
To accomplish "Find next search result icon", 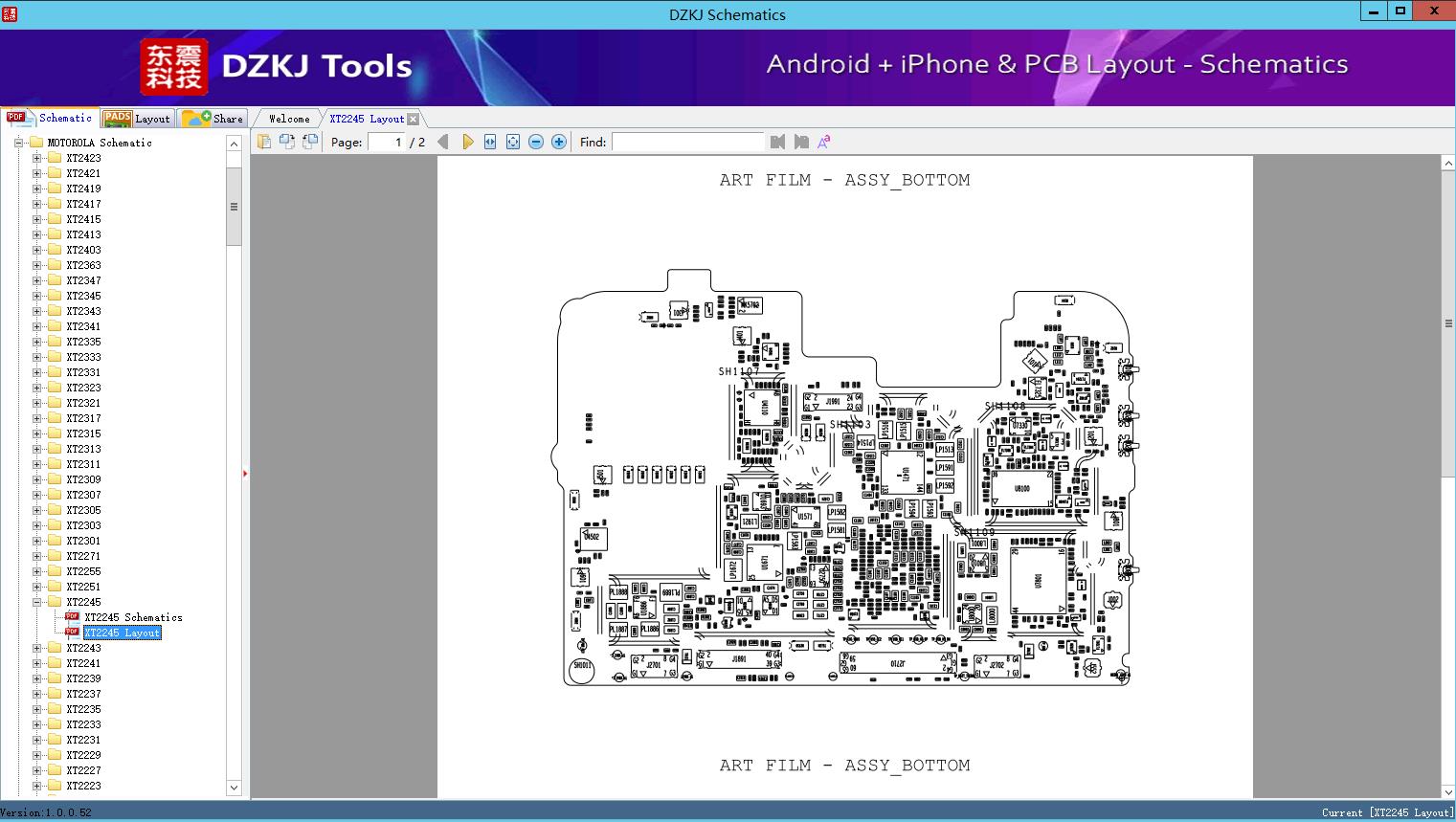I will 801,142.
